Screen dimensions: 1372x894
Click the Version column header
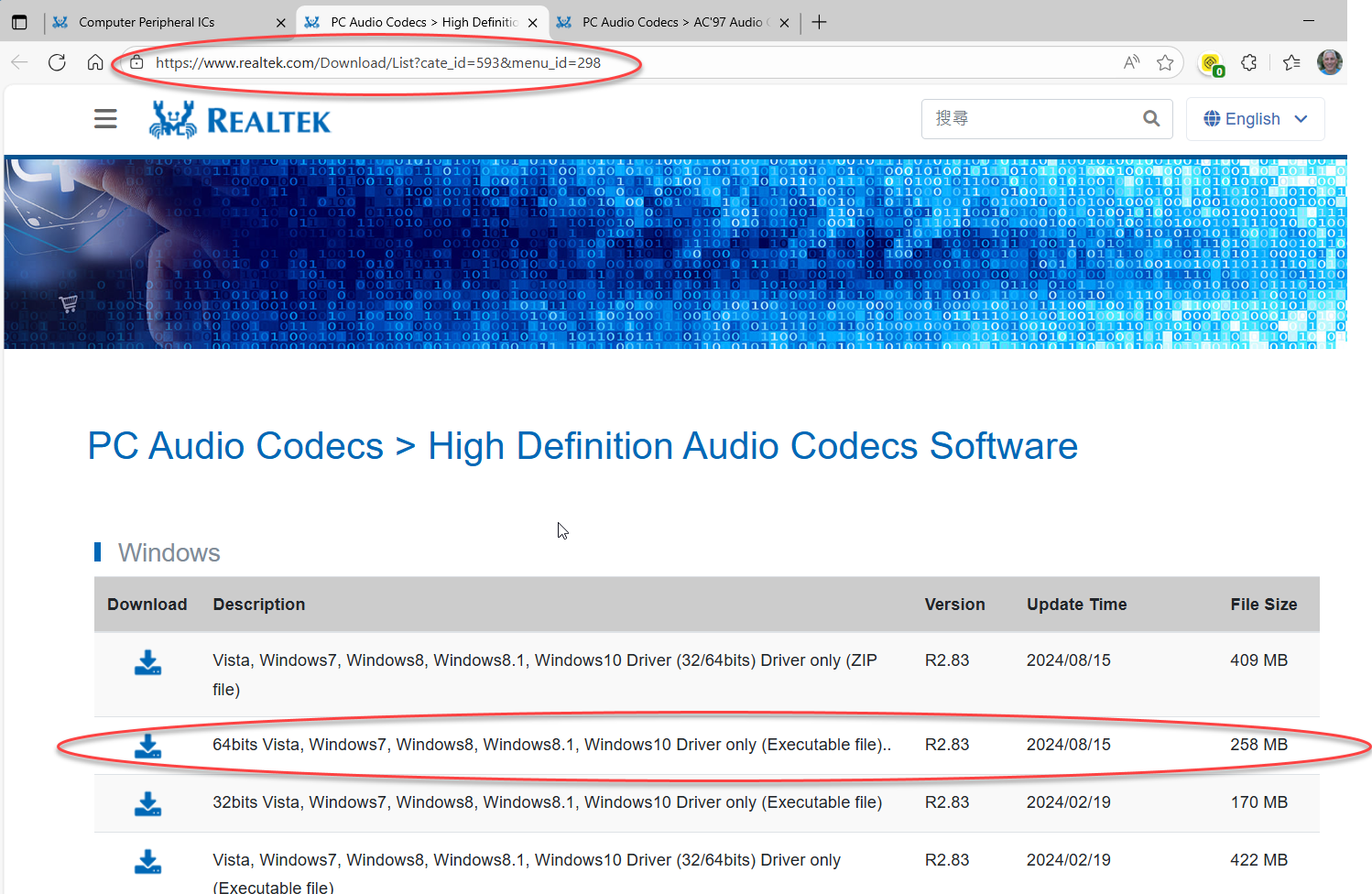click(x=954, y=605)
